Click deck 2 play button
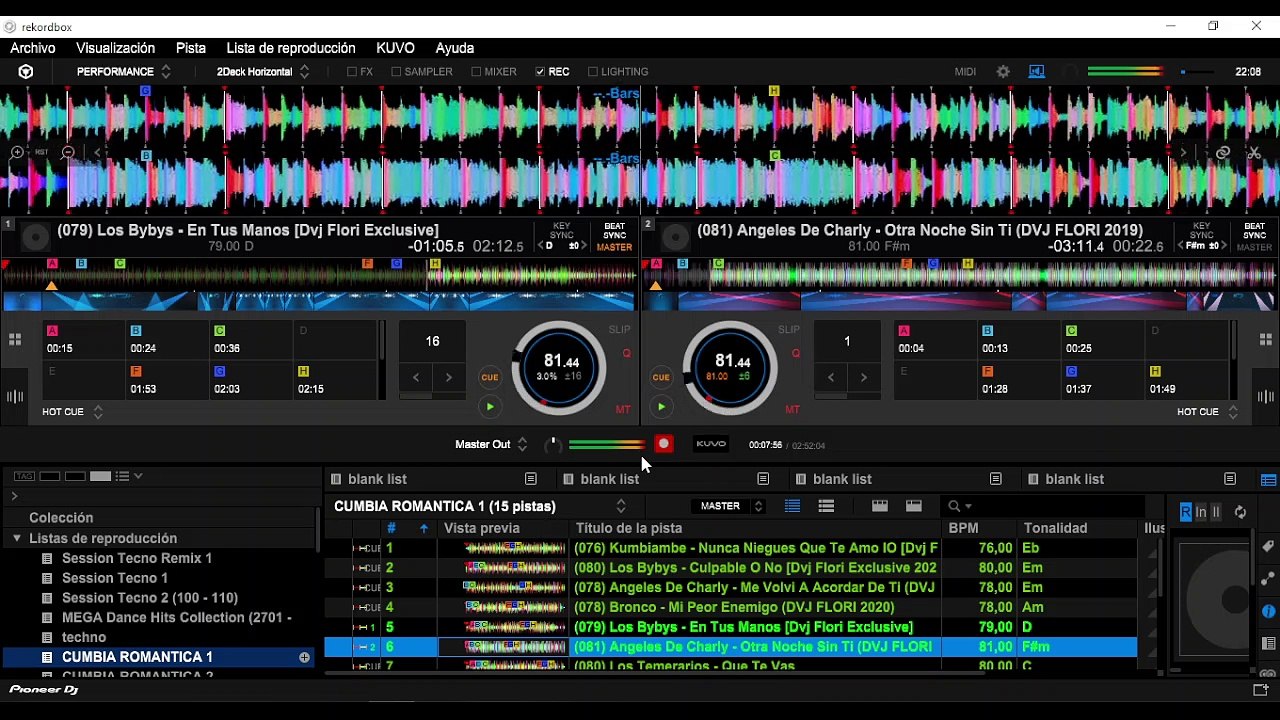Viewport: 1280px width, 720px height. 661,407
